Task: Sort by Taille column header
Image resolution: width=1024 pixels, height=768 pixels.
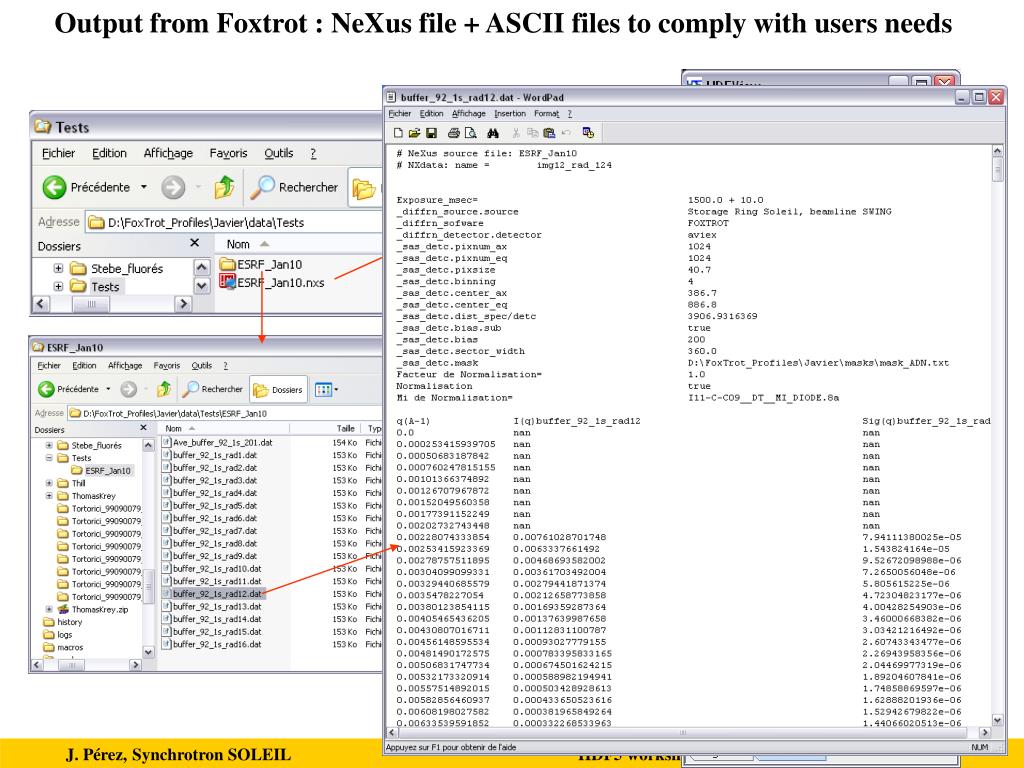Action: (x=327, y=428)
